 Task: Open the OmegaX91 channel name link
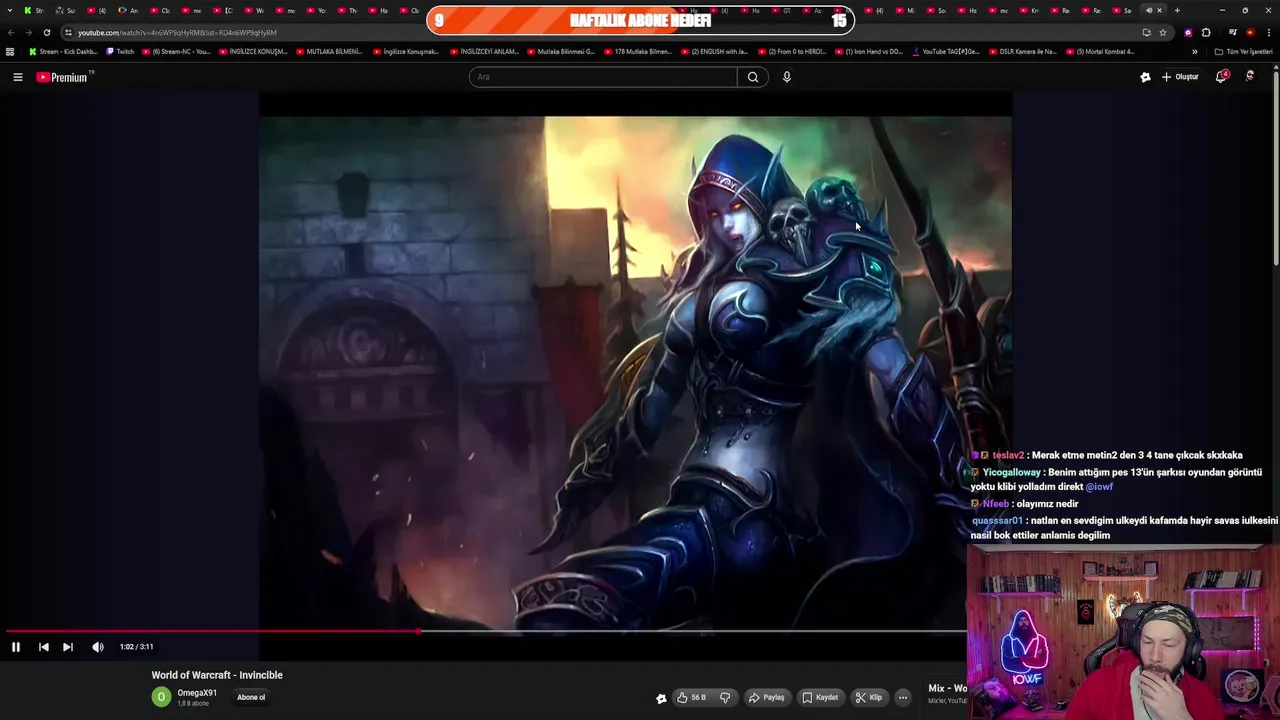click(197, 693)
